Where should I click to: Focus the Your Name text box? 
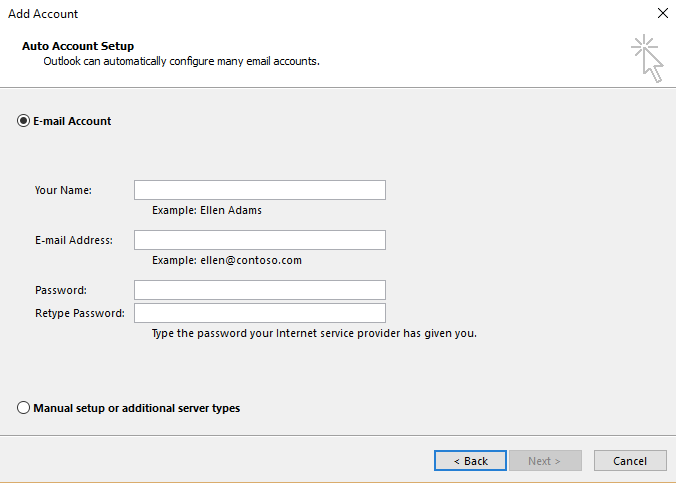click(x=260, y=190)
